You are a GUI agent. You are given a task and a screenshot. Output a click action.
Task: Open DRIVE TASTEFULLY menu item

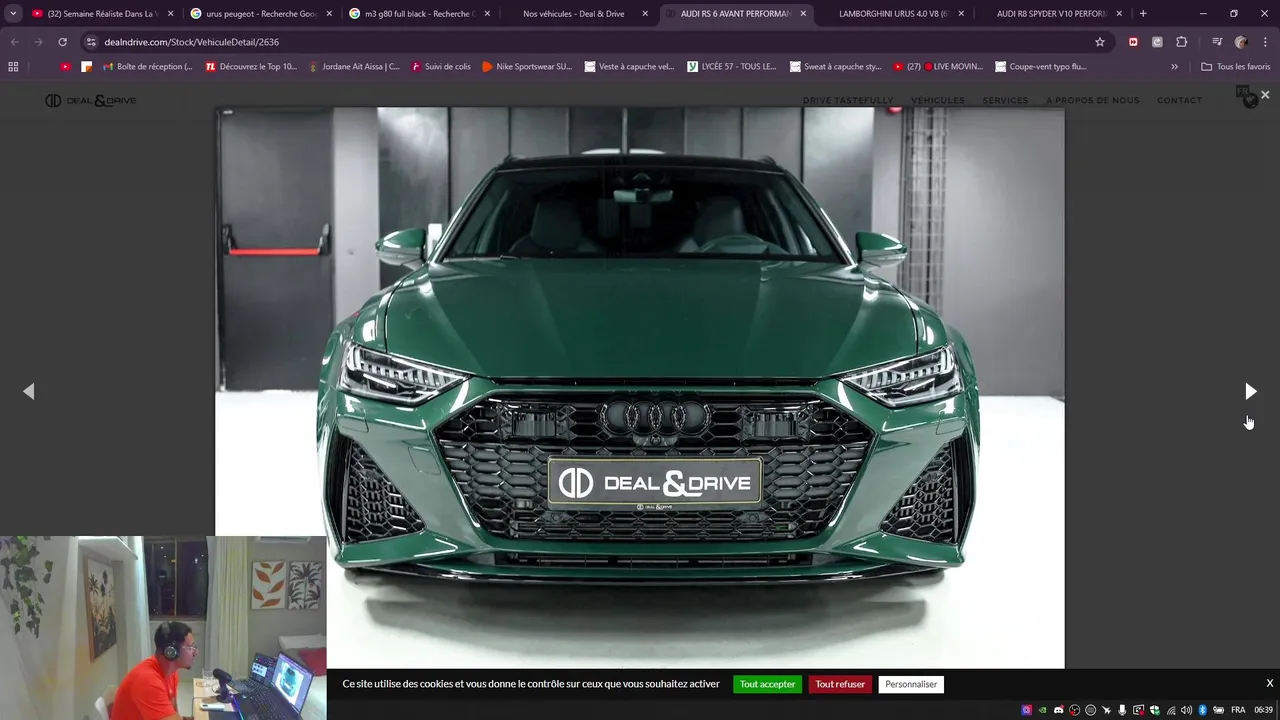(x=848, y=100)
